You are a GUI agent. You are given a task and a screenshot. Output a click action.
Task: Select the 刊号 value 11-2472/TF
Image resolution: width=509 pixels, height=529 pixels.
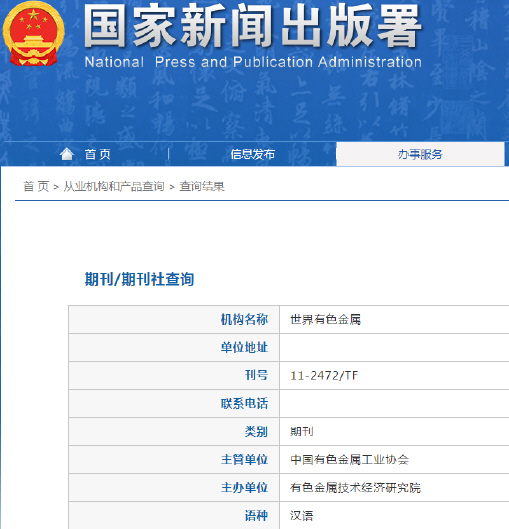324,375
